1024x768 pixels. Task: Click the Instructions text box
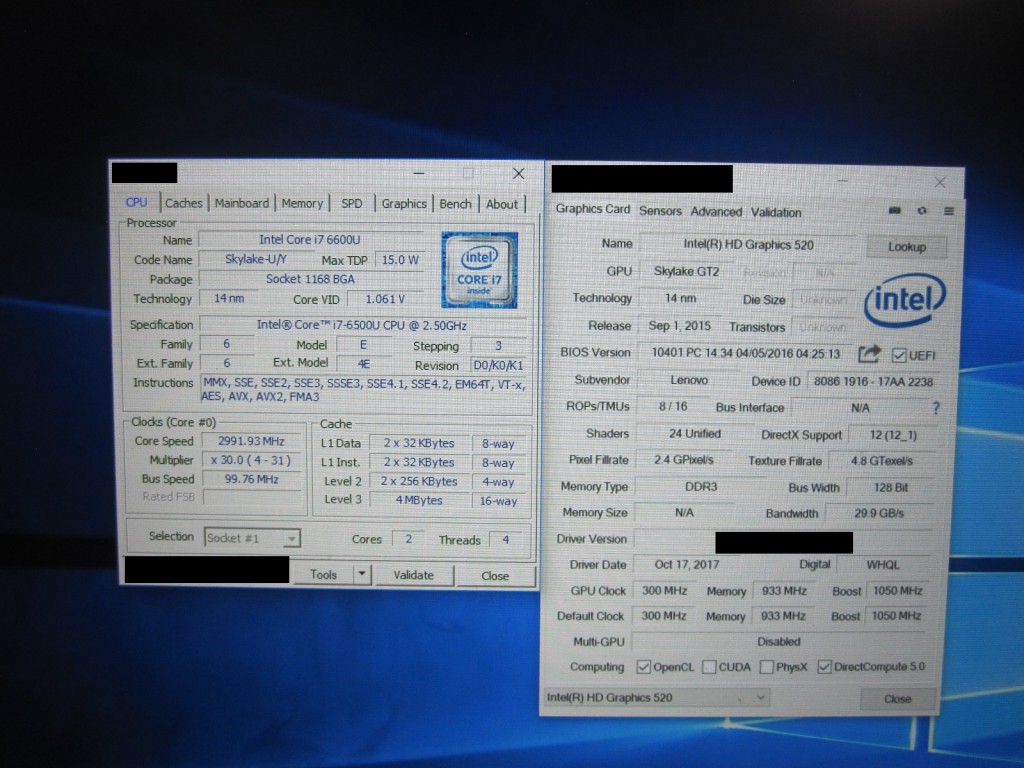pyautogui.click(x=363, y=390)
